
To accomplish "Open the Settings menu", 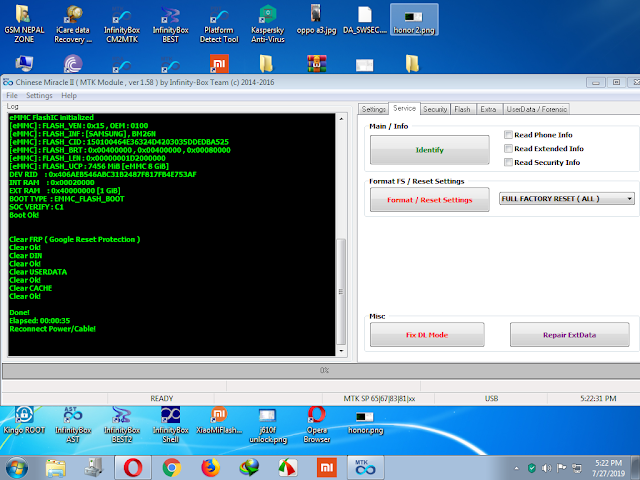I will (39, 96).
